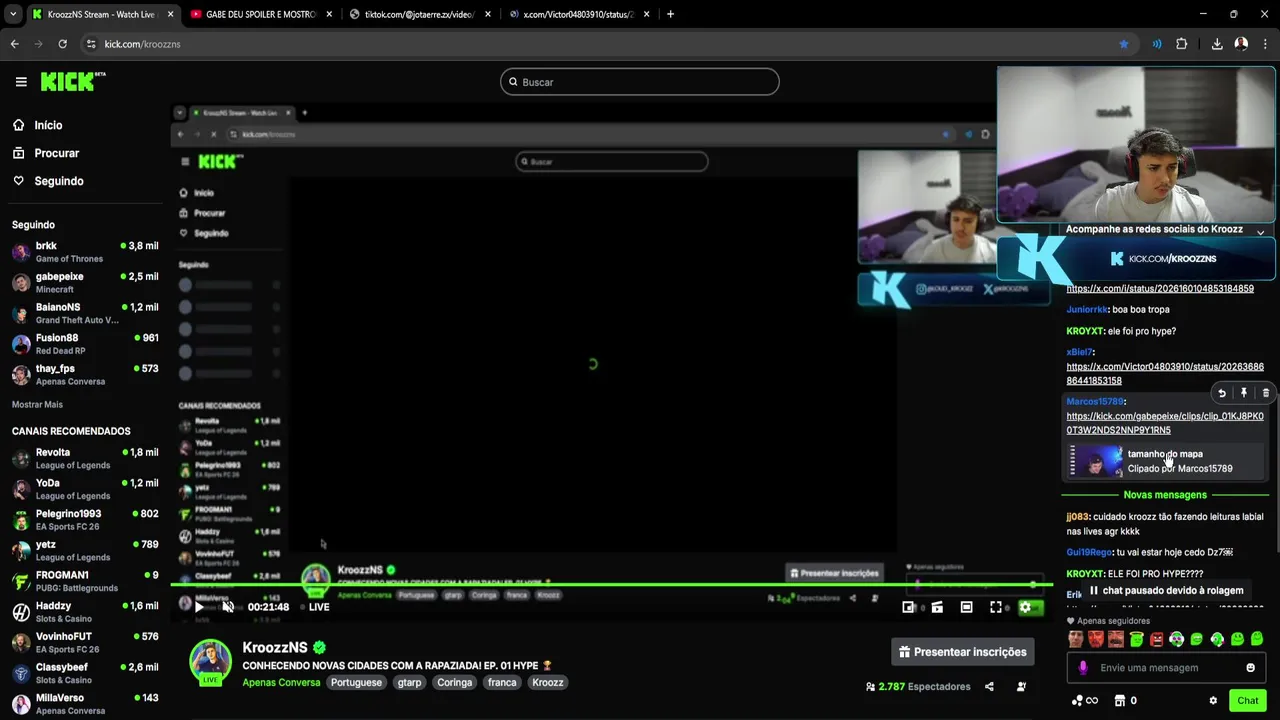Screen dimensions: 1280x720
Task: Click the Buscar search field
Action: (640, 82)
